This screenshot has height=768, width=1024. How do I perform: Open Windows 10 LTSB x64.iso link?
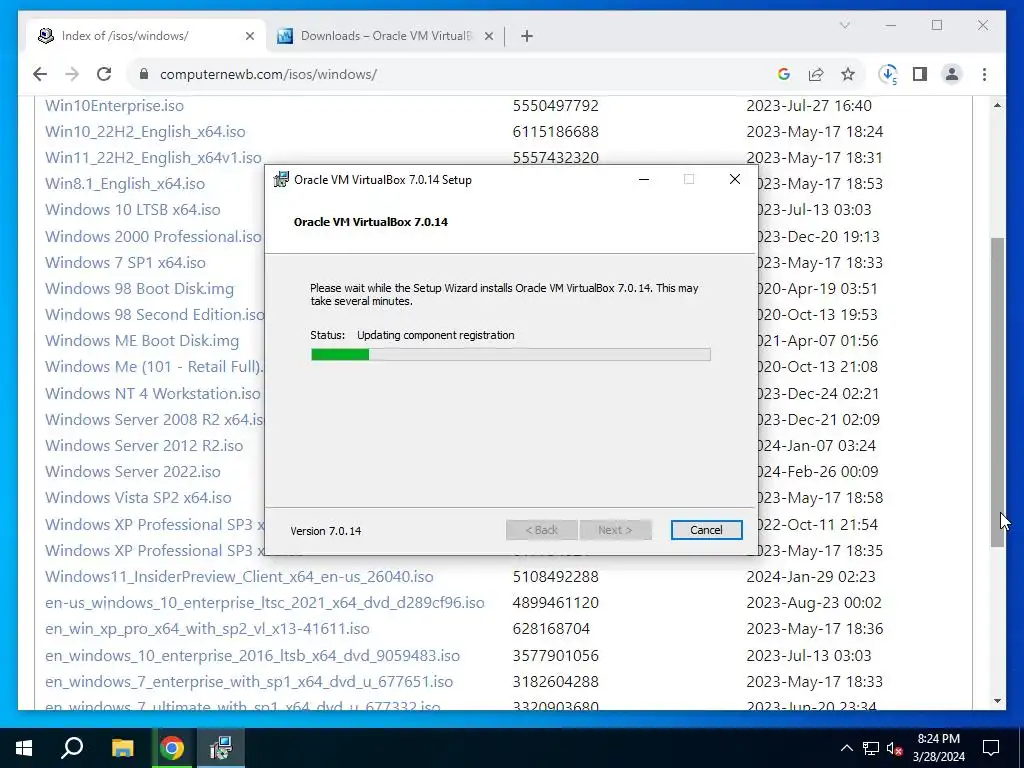pos(133,210)
